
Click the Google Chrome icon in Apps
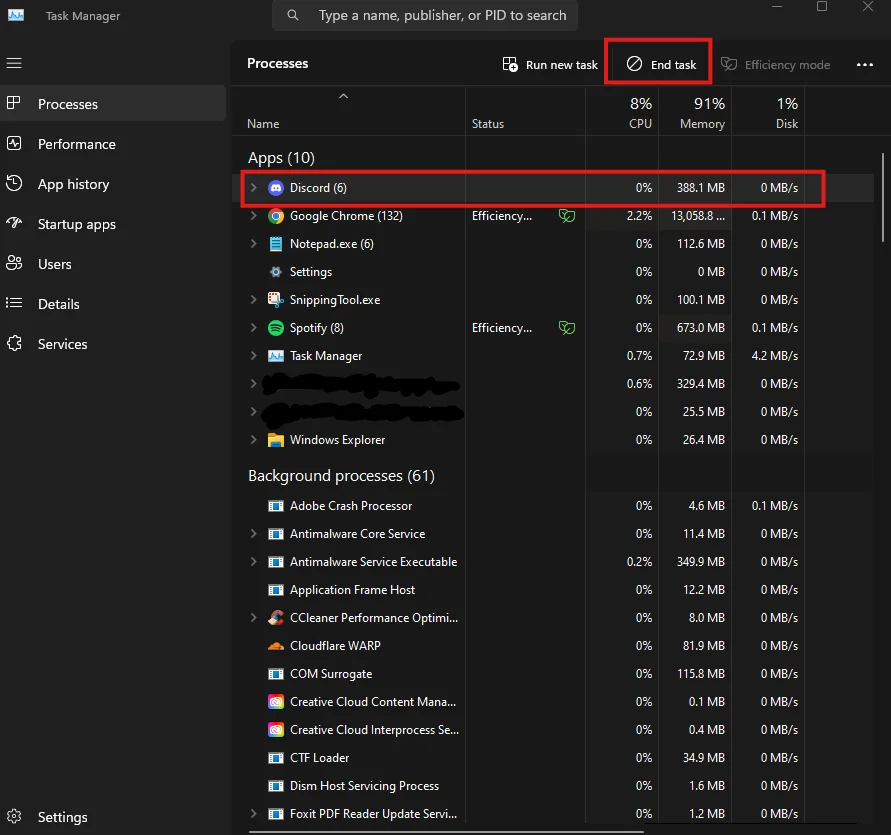(276, 216)
